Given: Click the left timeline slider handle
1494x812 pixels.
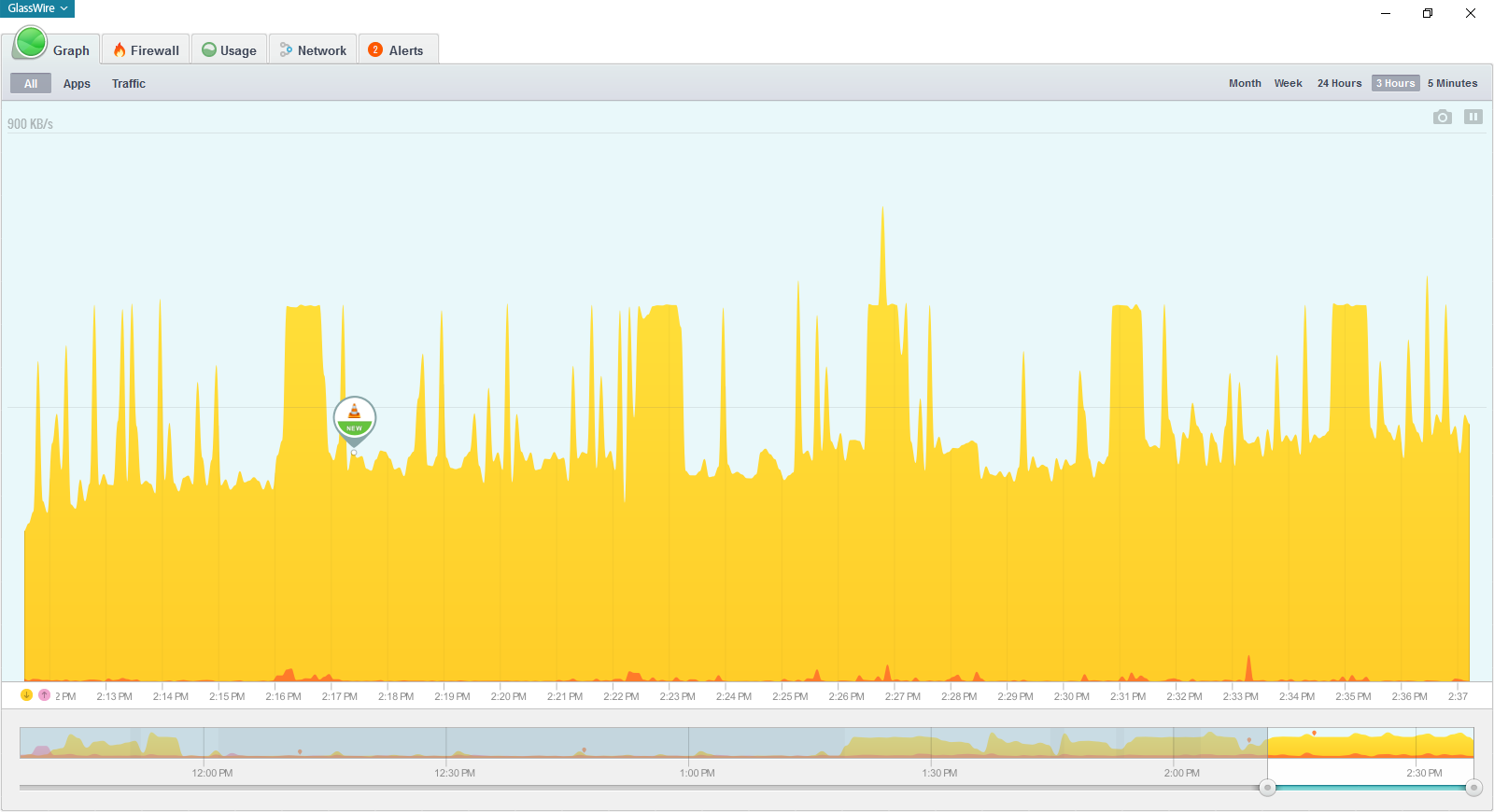Looking at the screenshot, I should 1267,788.
